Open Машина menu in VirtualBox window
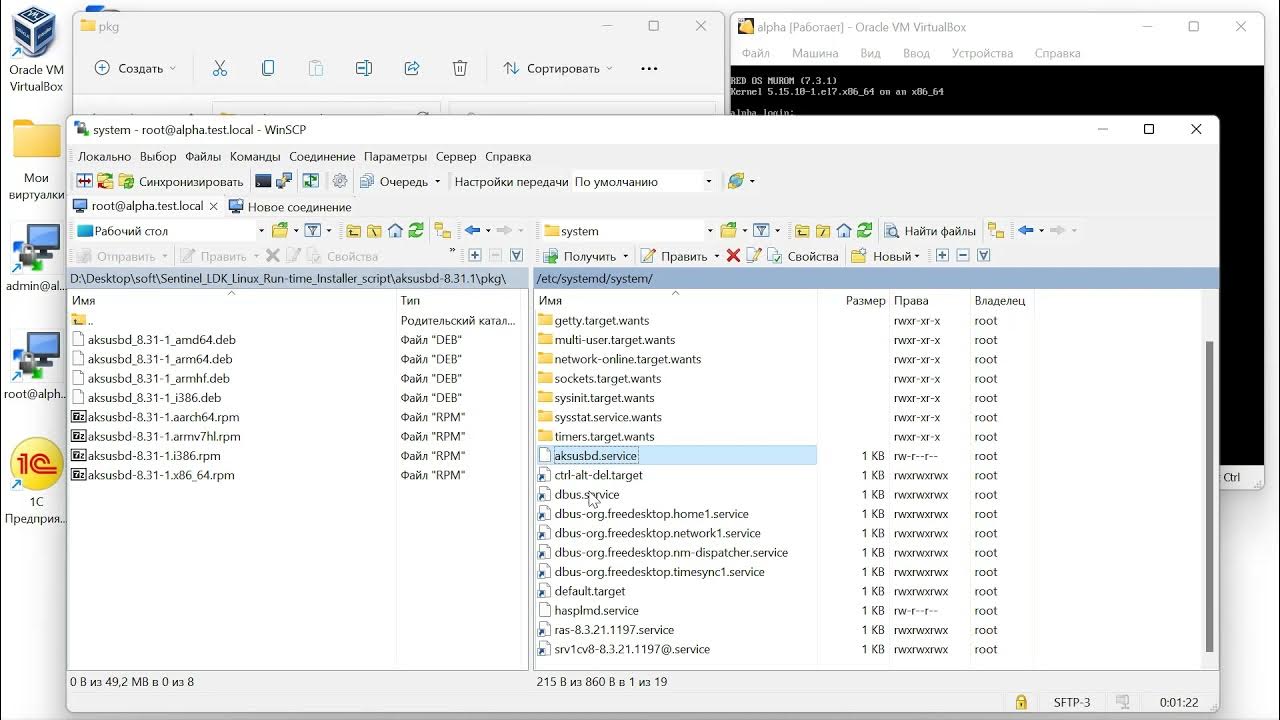The height and width of the screenshot is (720, 1280). [815, 53]
